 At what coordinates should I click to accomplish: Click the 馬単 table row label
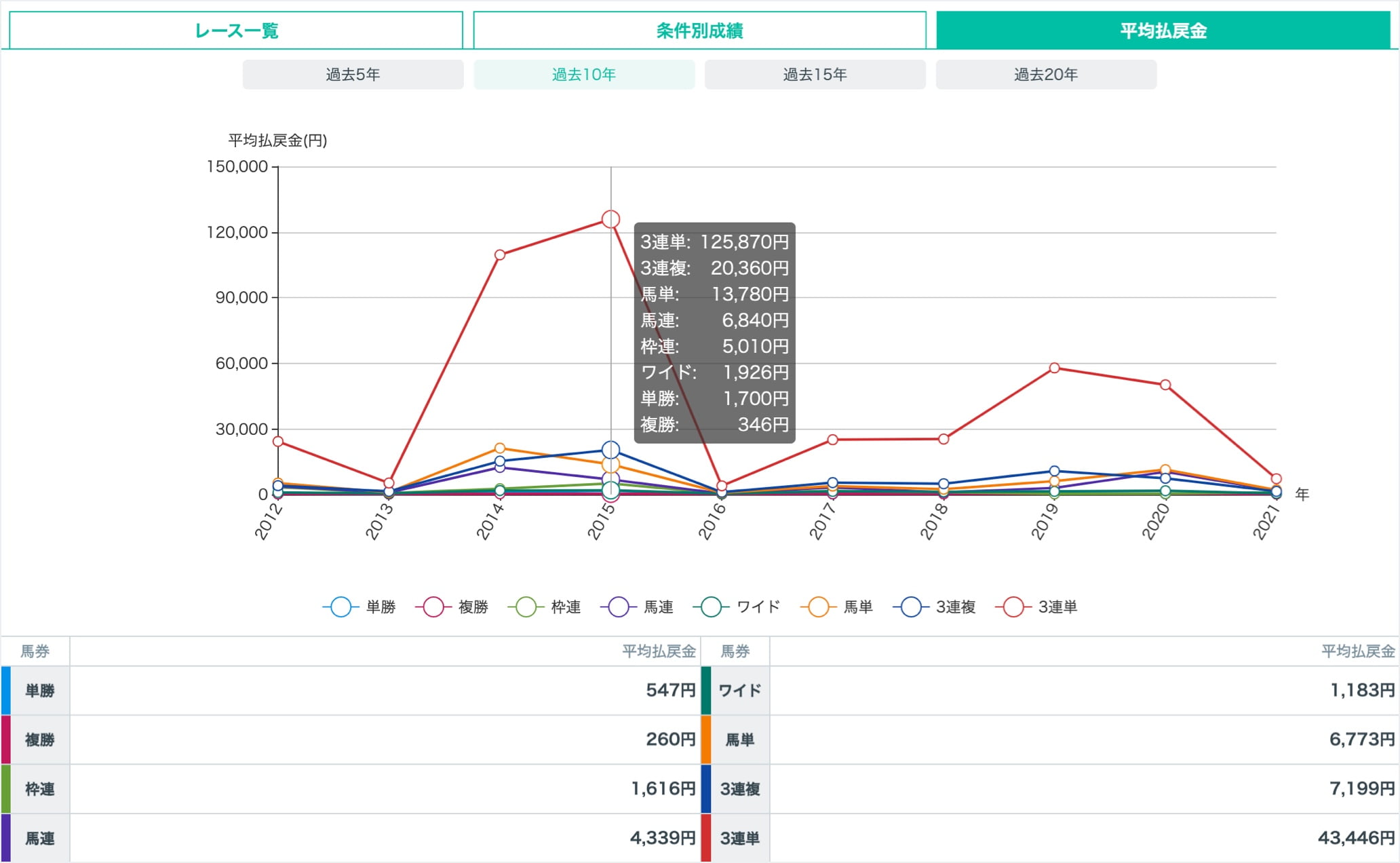tap(739, 740)
